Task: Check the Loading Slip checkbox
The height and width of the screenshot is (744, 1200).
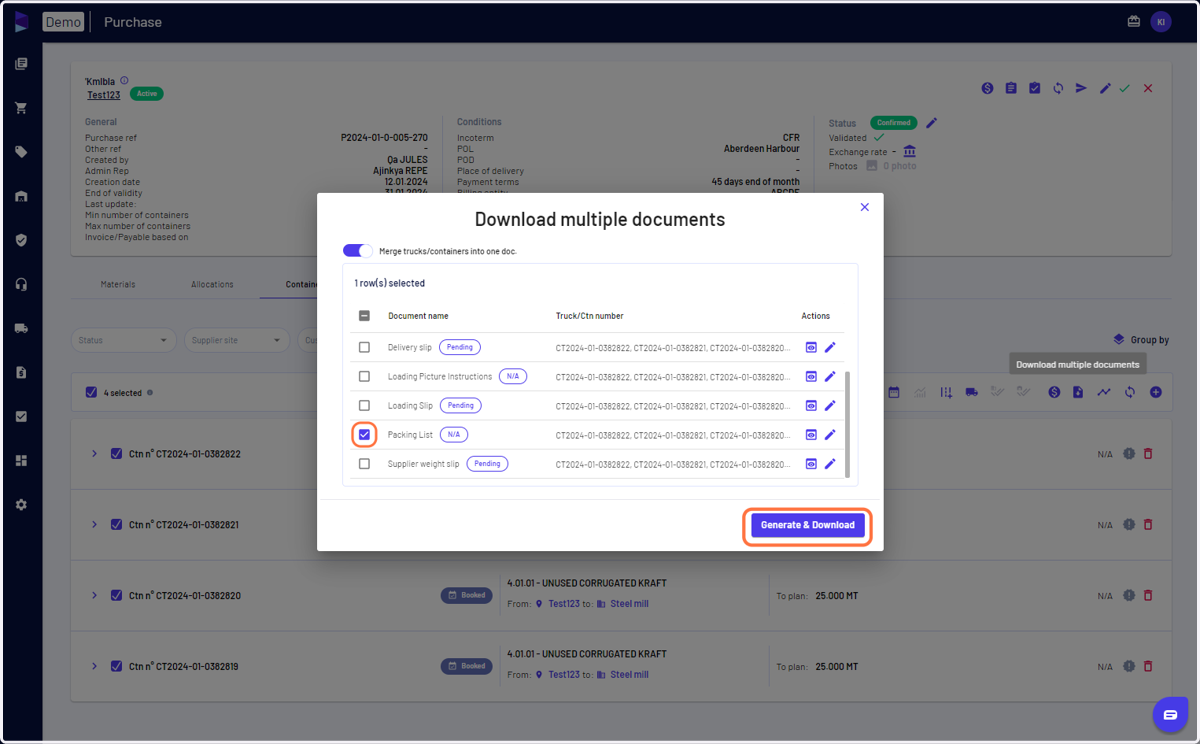Action: (x=364, y=406)
